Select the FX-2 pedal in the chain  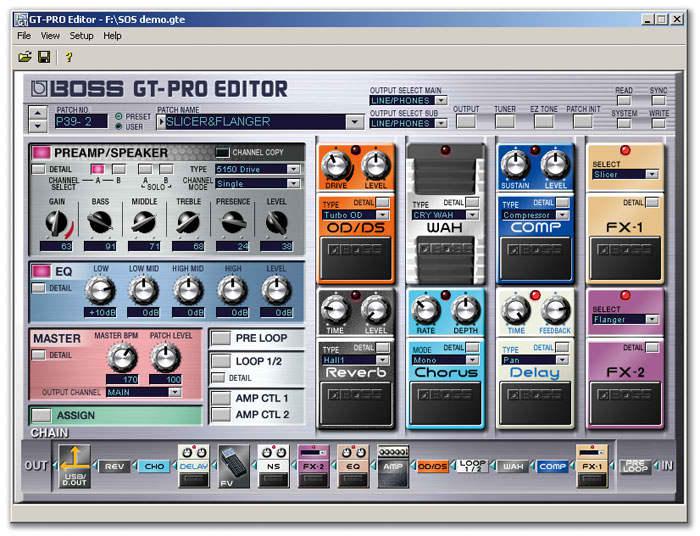(313, 466)
